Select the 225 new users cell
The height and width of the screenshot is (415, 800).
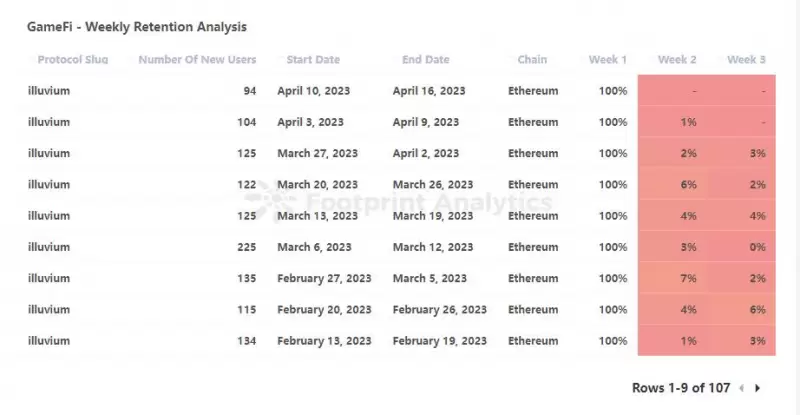246,247
